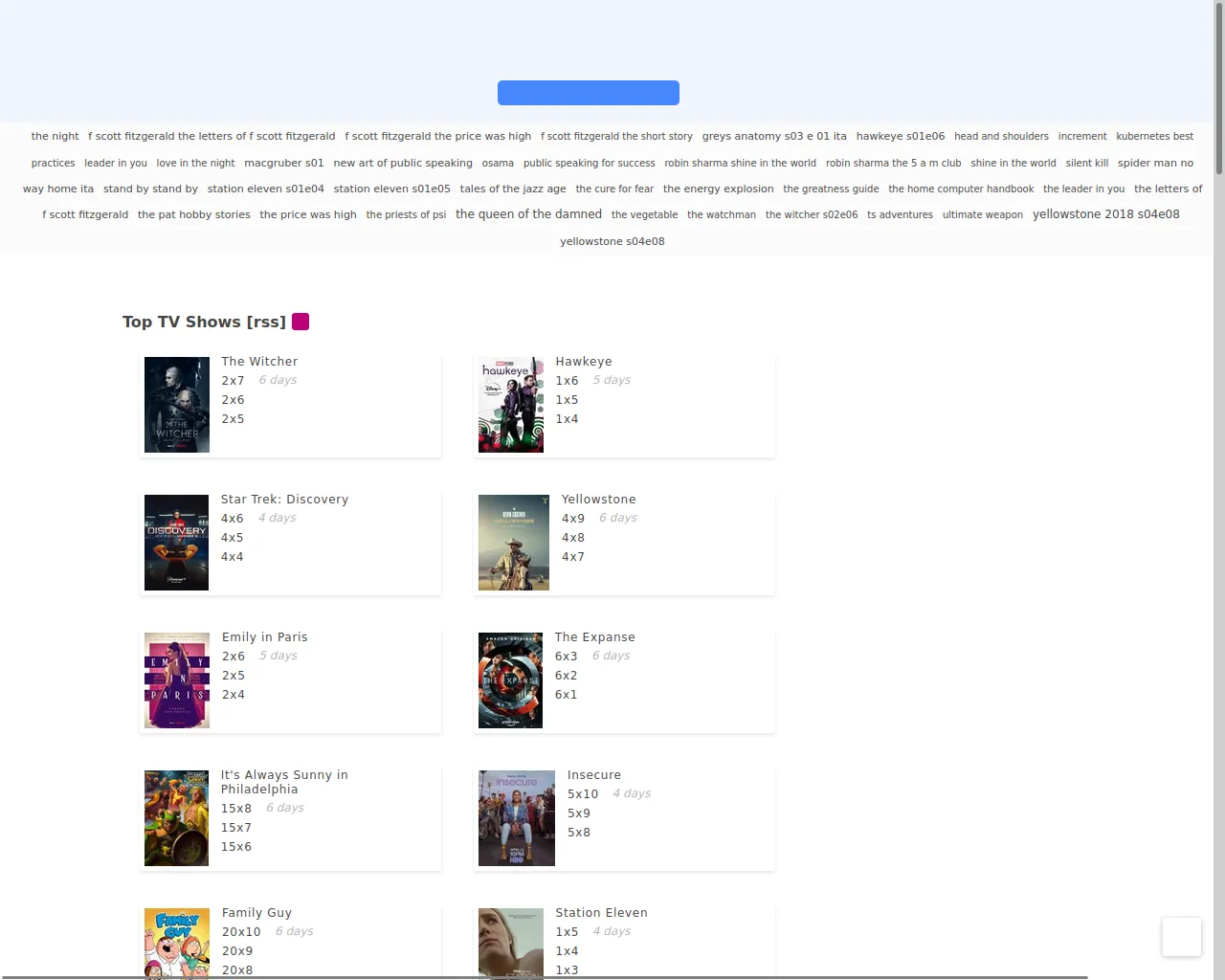Open the Star Trek: Discovery poster

tap(176, 543)
